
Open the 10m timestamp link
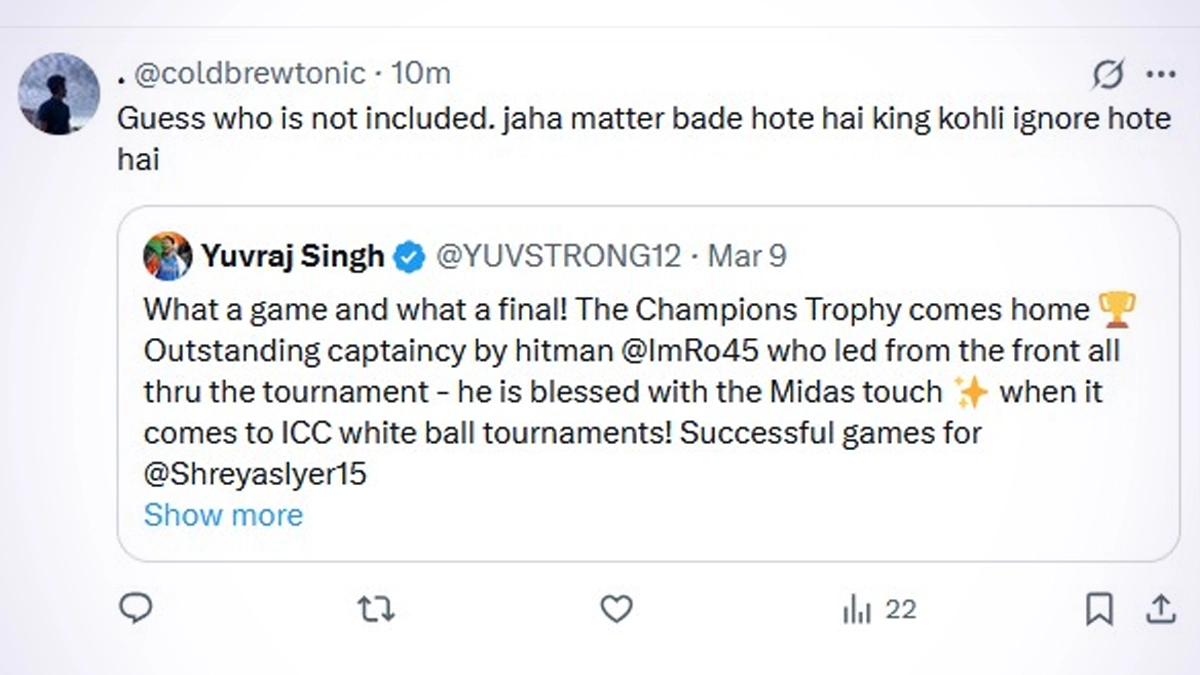421,73
